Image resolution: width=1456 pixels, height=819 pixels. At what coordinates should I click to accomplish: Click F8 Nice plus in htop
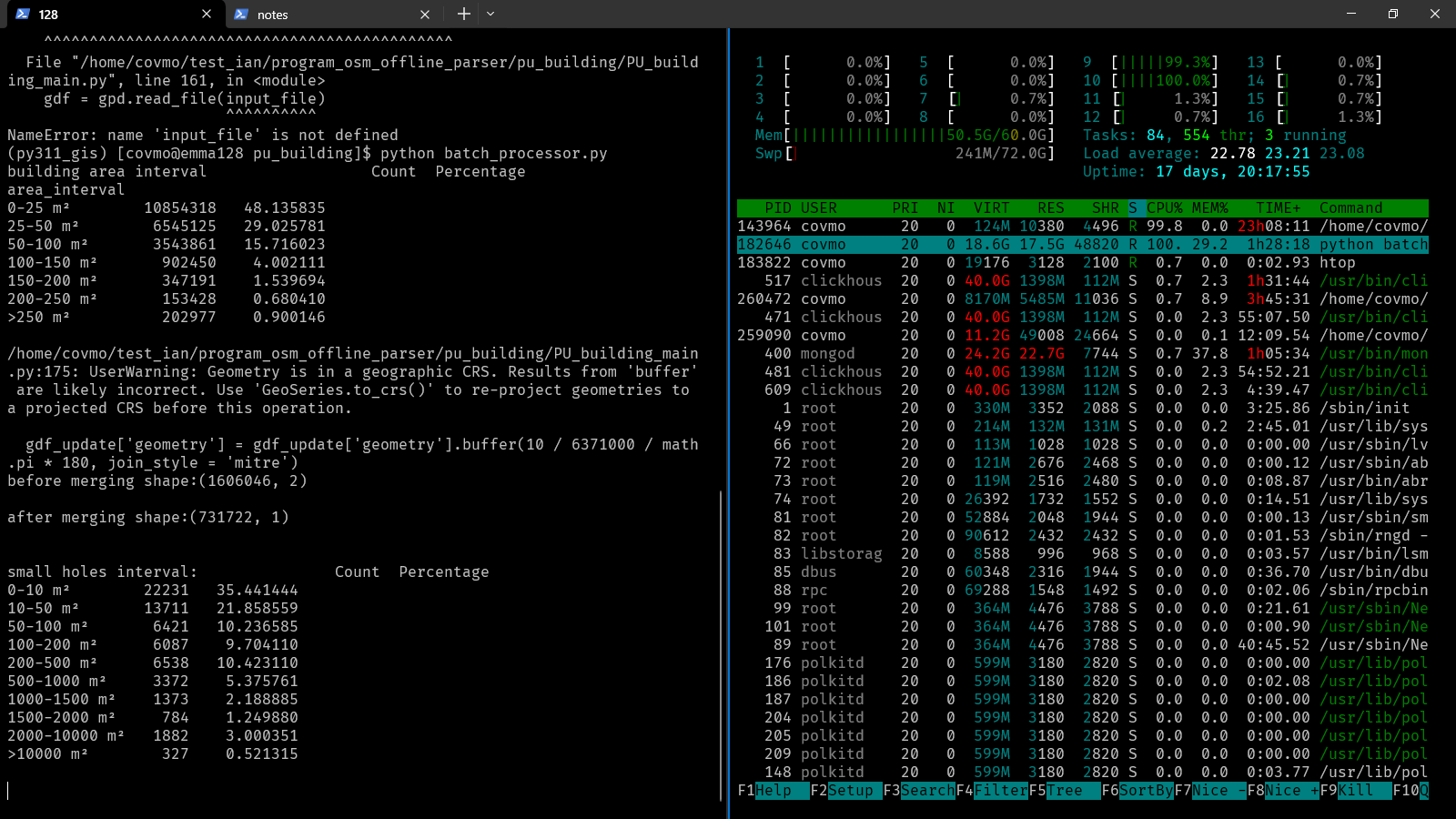coord(1283,791)
